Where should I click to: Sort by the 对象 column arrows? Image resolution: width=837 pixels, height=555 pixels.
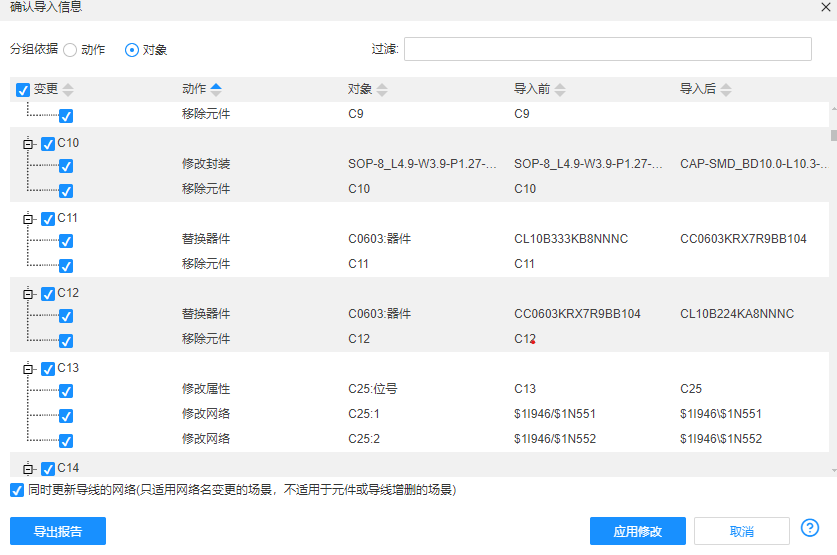coord(382,90)
